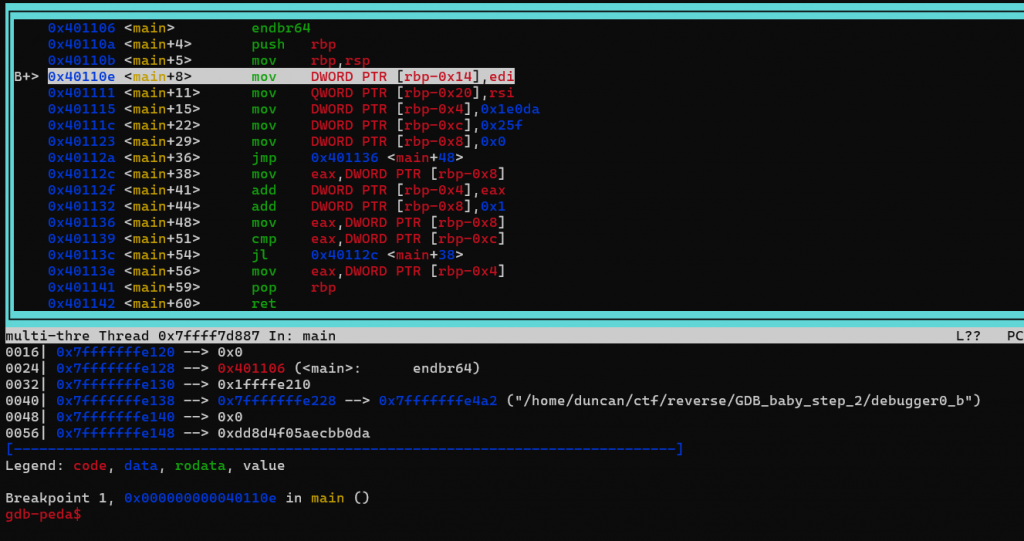Click stack value 0xdd8d4f05aecbb0da
Screen dimensions: 1024x541
point(294,433)
